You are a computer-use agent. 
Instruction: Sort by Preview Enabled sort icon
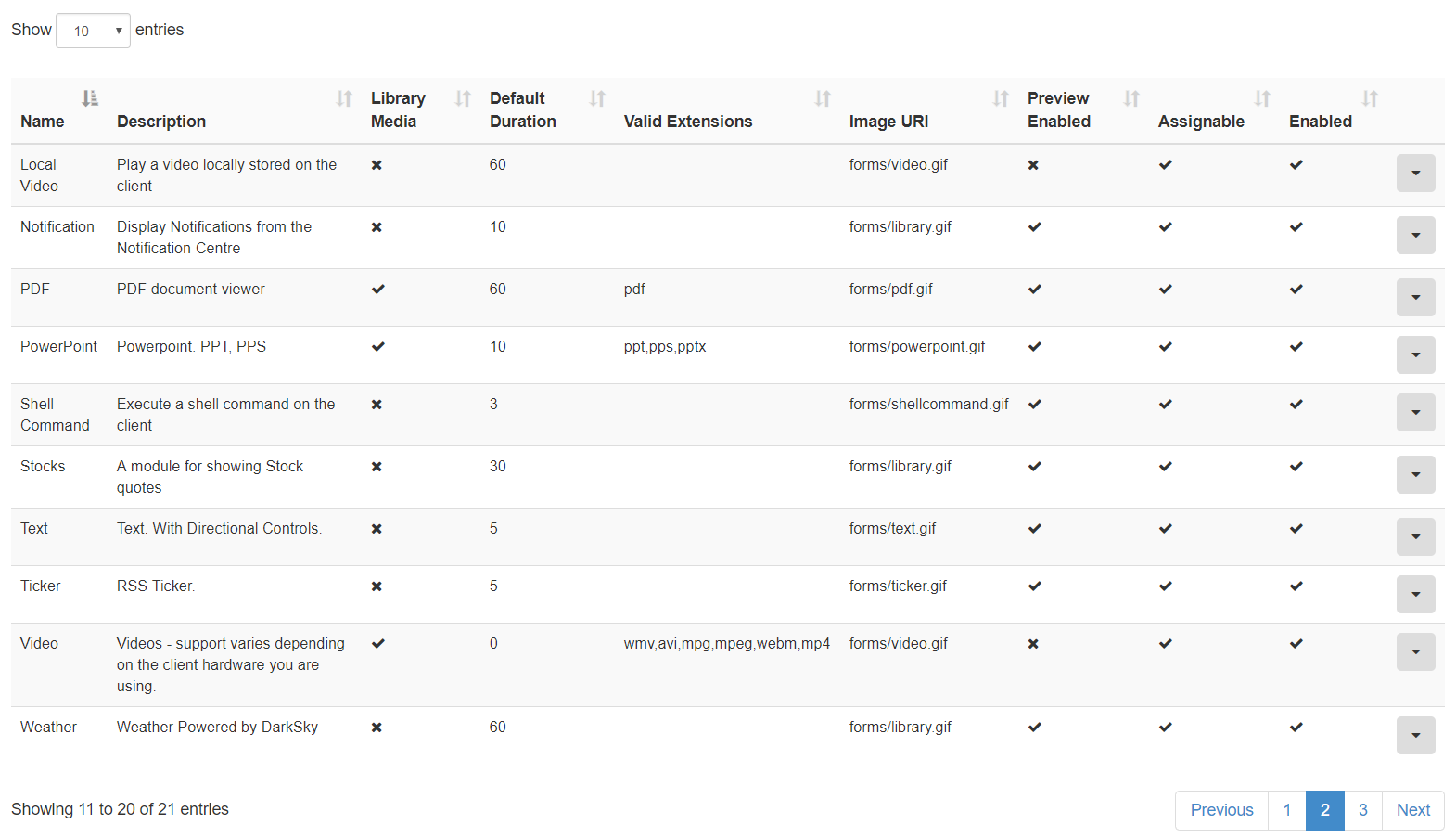pos(1131,98)
